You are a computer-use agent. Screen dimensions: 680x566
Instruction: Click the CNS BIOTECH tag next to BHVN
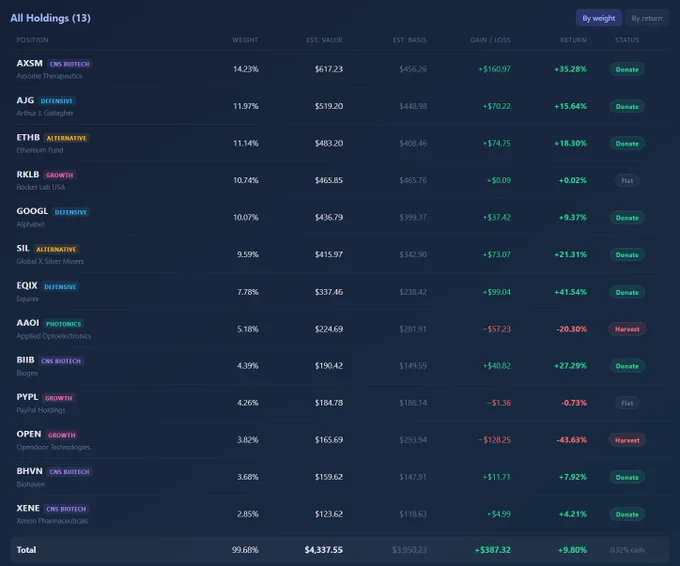(x=69, y=471)
